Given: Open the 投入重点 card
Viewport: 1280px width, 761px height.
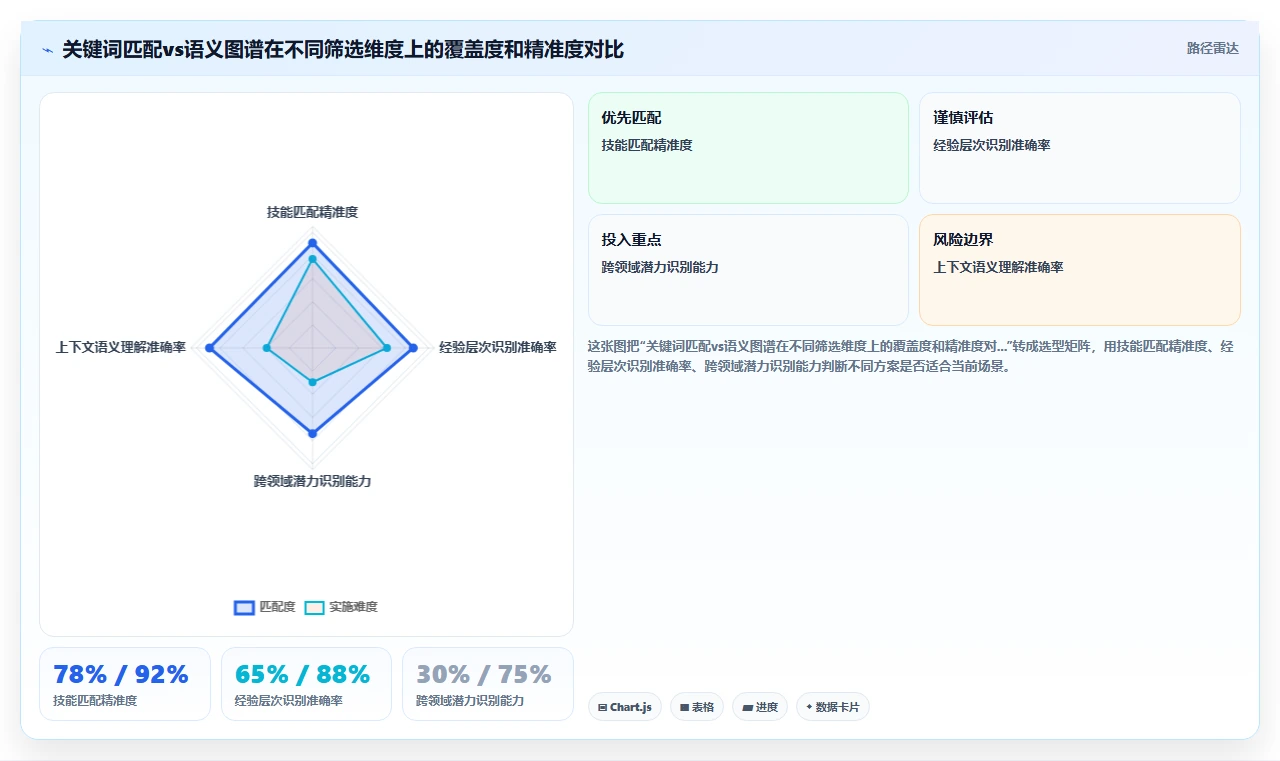Looking at the screenshot, I should (x=748, y=270).
